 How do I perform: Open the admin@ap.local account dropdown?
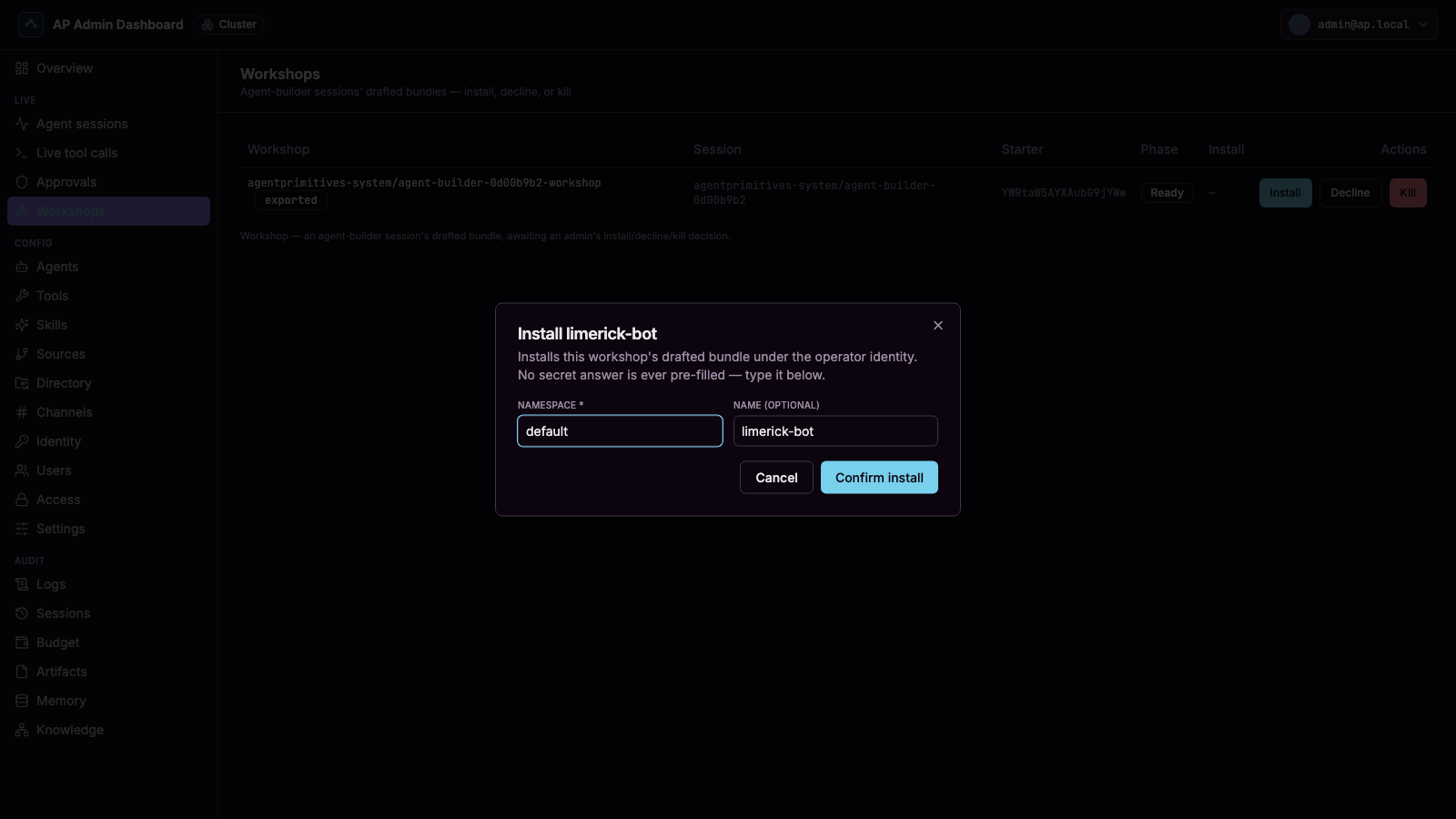point(1359,25)
